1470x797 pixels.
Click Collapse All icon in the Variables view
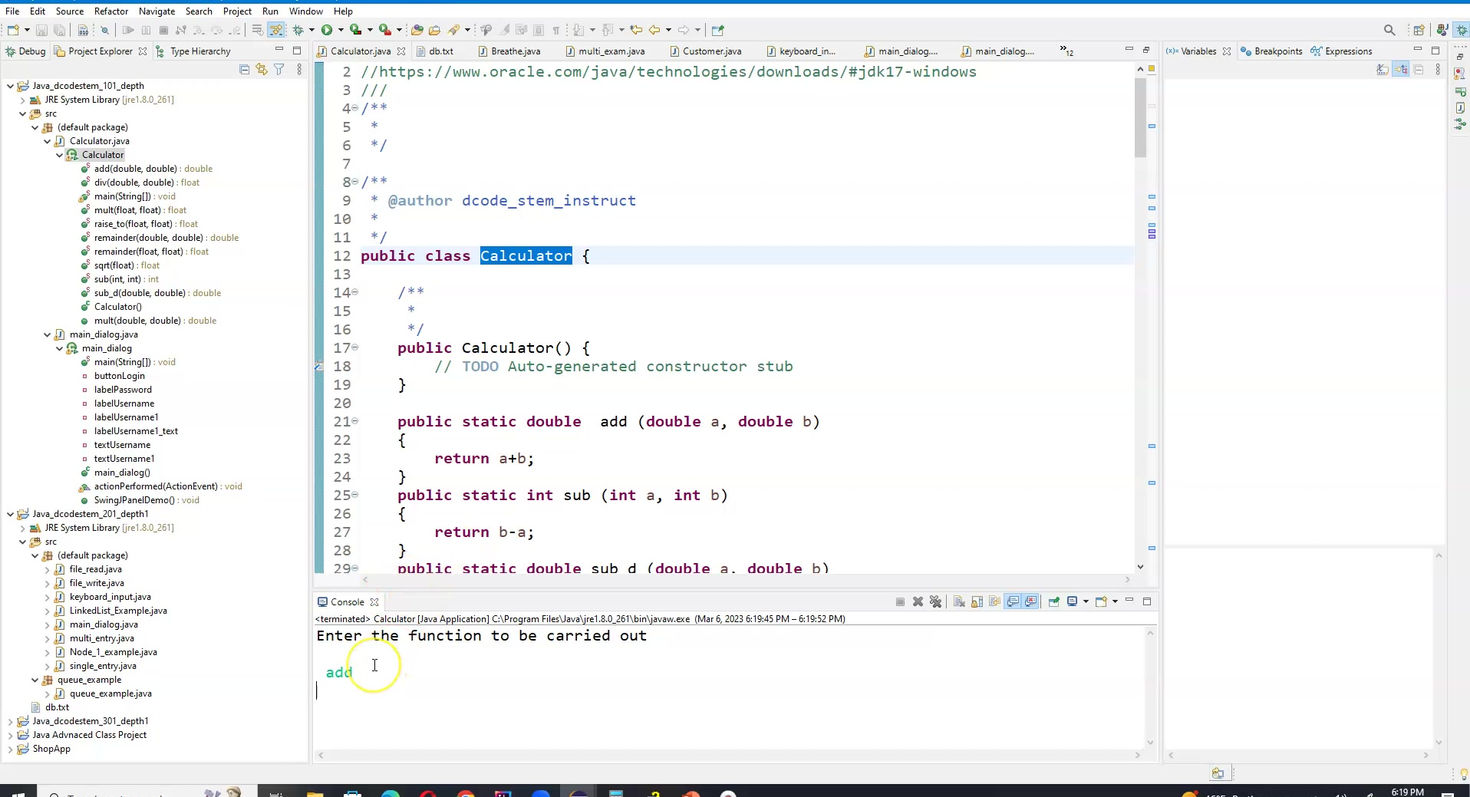pos(1418,69)
